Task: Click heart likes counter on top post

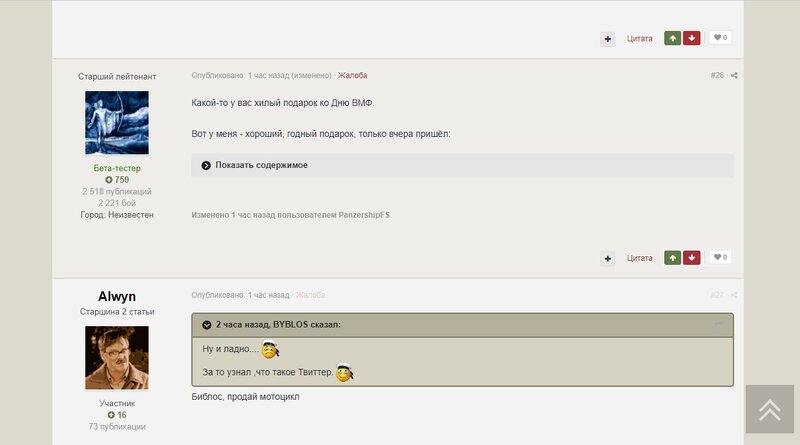Action: click(720, 38)
